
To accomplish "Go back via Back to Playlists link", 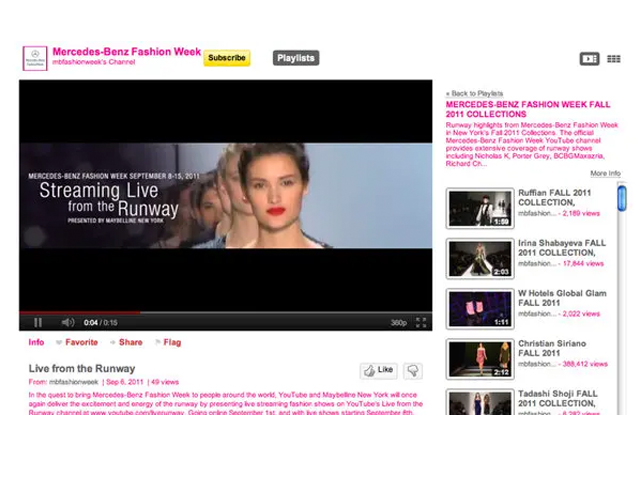I will point(475,92).
